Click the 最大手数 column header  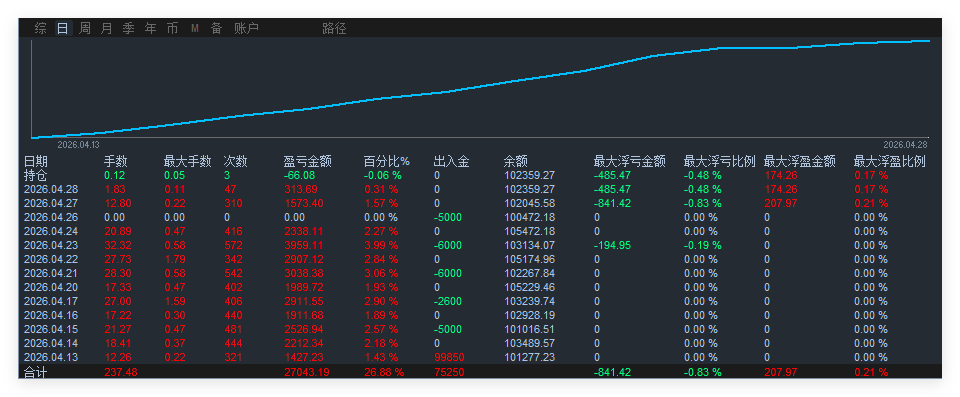pyautogui.click(x=187, y=162)
